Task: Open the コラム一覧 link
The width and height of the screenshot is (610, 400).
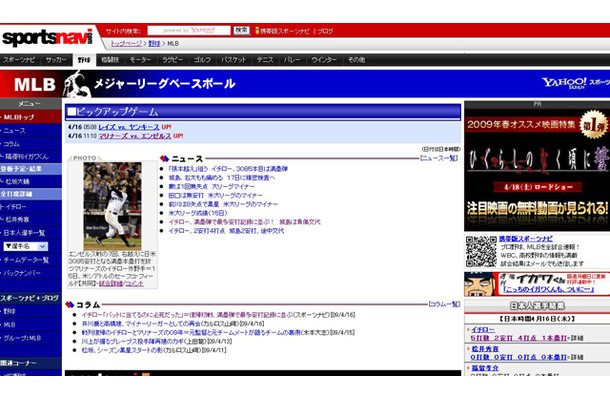Action: click(x=444, y=304)
